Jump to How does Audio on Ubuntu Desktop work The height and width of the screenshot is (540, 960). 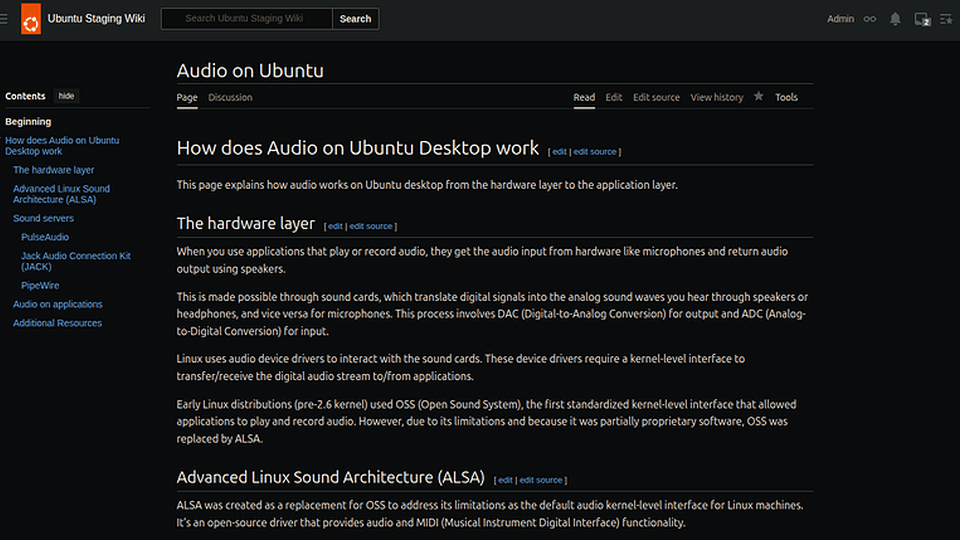[x=62, y=146]
